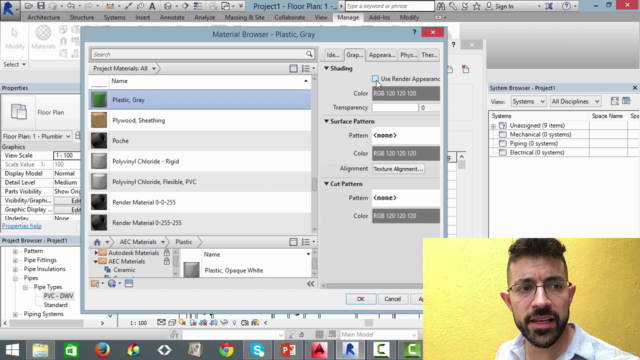Switch to the Thermal tab

click(x=429, y=55)
